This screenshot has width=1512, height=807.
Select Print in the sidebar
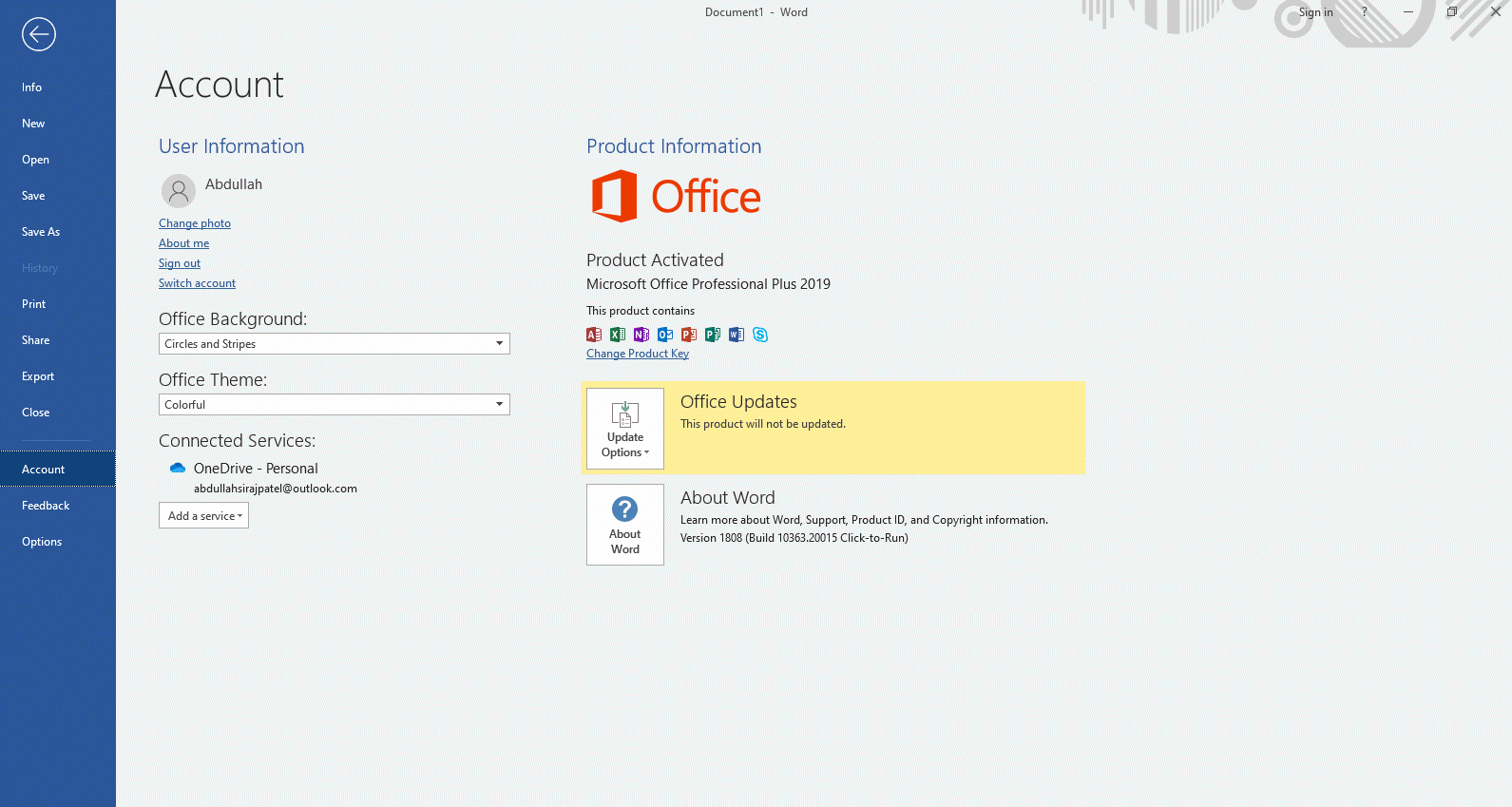(x=58, y=304)
